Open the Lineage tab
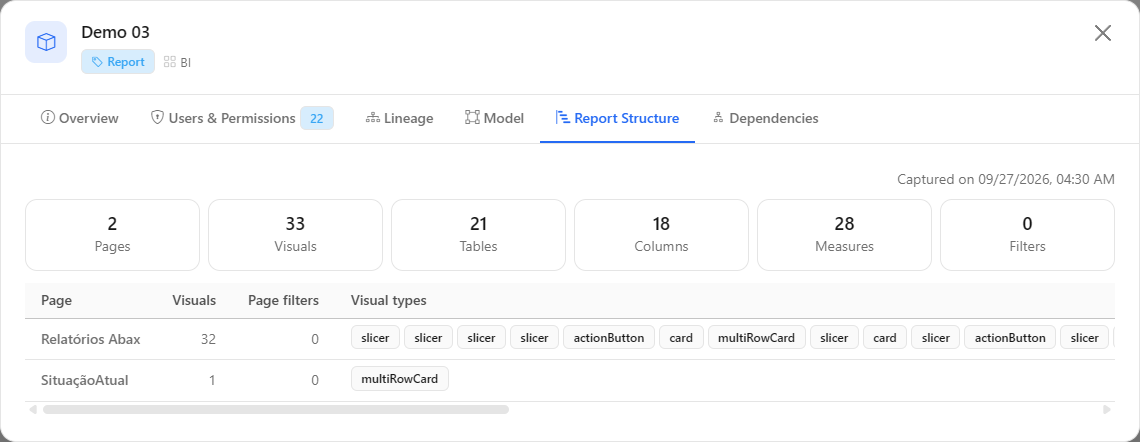The width and height of the screenshot is (1140, 442). pos(399,118)
